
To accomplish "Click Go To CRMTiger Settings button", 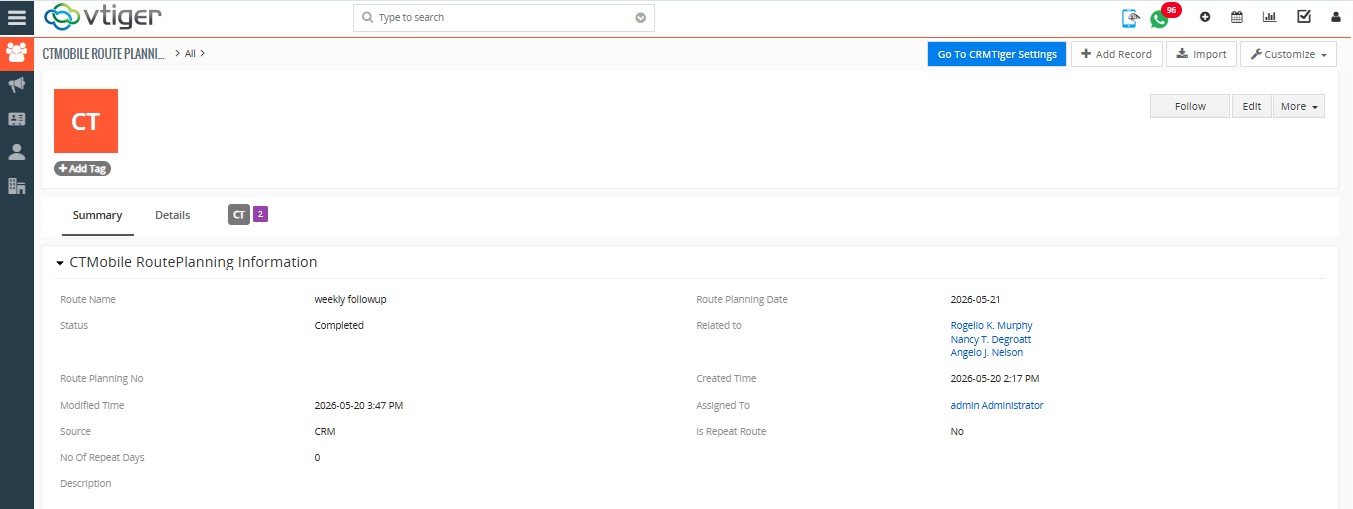I will coord(997,54).
